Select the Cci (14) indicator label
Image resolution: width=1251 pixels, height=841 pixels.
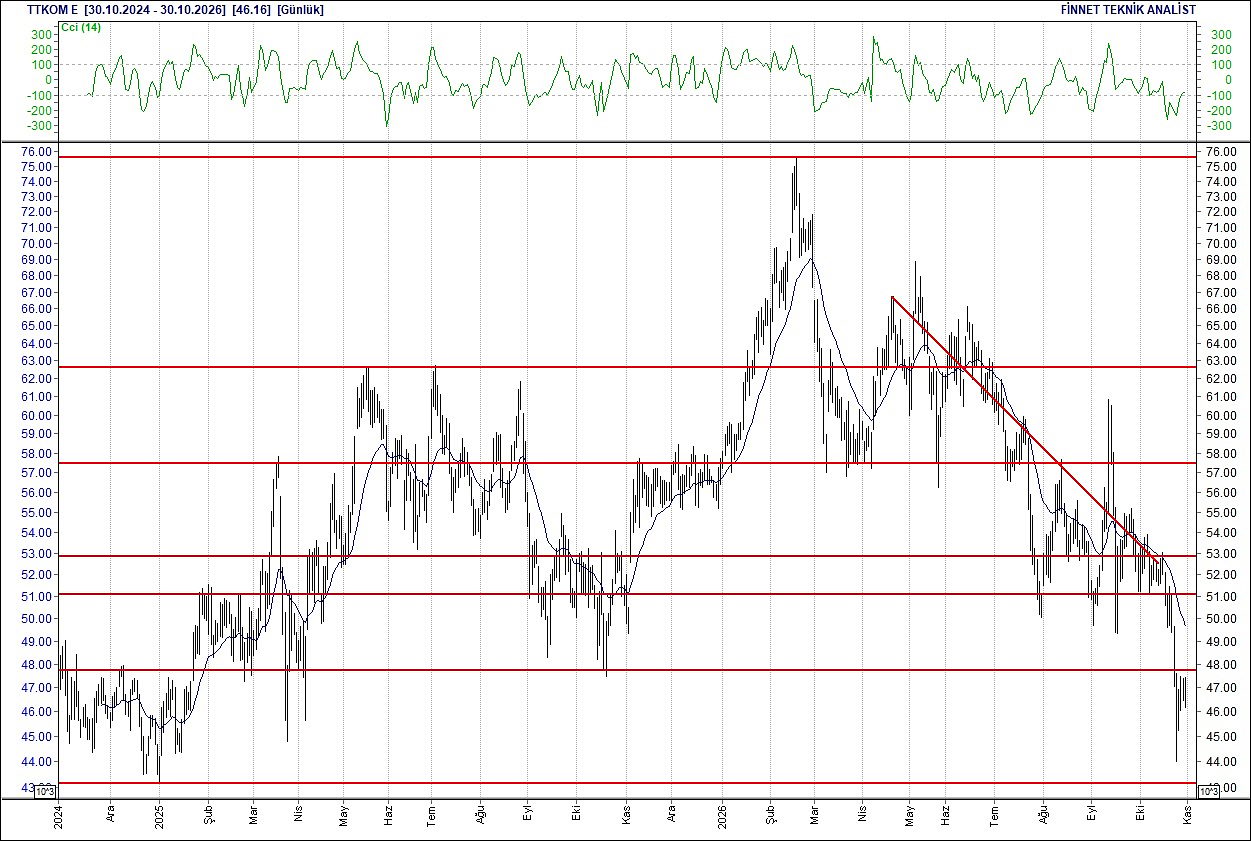point(81,27)
